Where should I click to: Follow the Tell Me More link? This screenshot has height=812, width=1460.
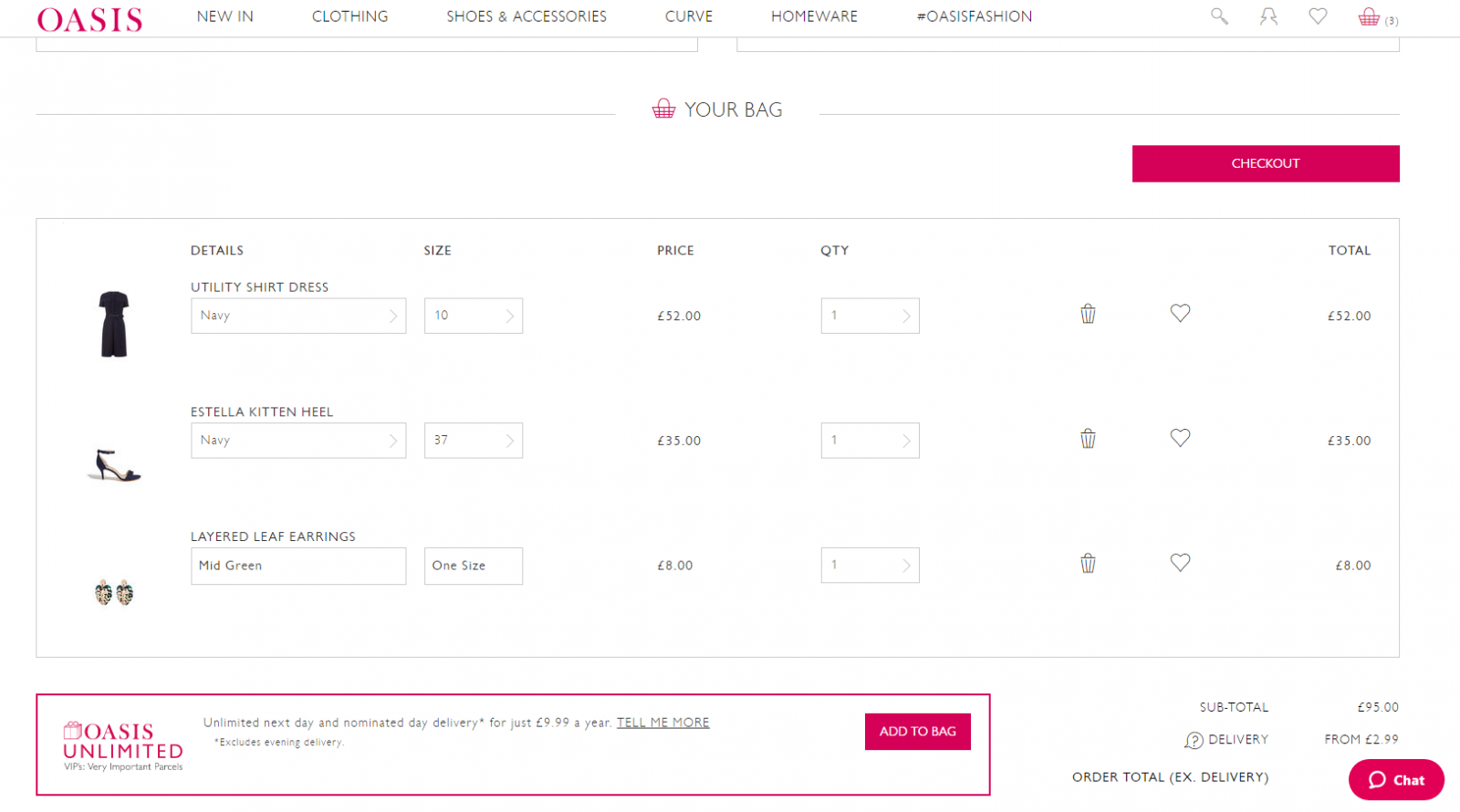(x=662, y=723)
